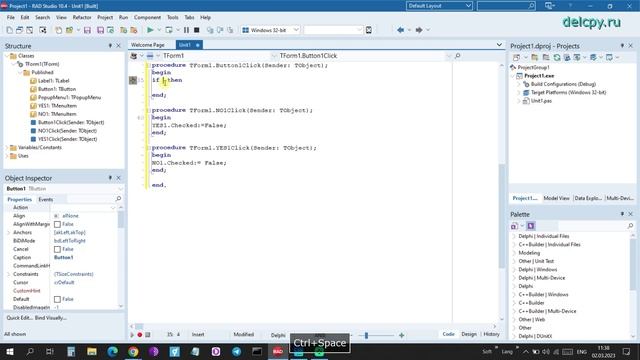Click the Run Without Debugging icon
Image resolution: width=640 pixels, height=360 pixels.
coord(169,30)
